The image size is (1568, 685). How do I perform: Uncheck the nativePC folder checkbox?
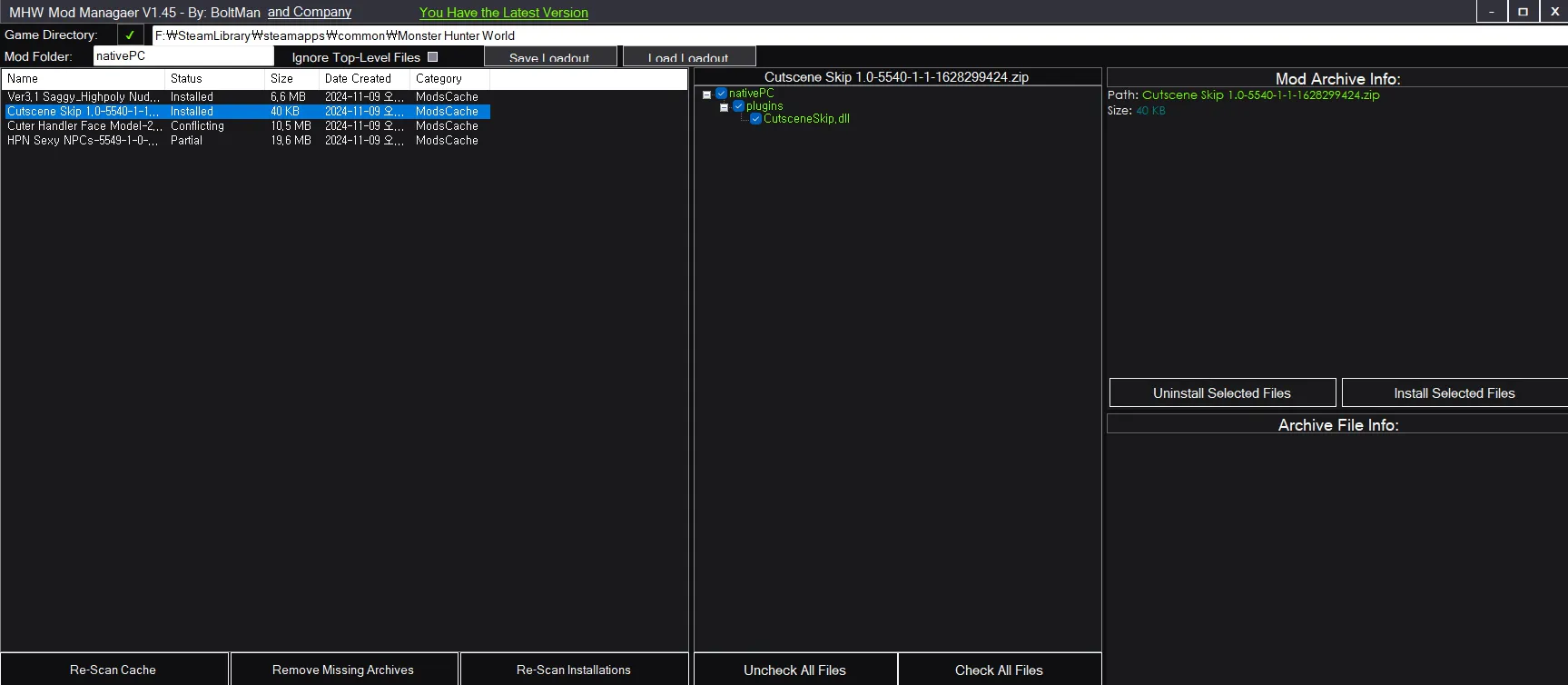pos(721,94)
